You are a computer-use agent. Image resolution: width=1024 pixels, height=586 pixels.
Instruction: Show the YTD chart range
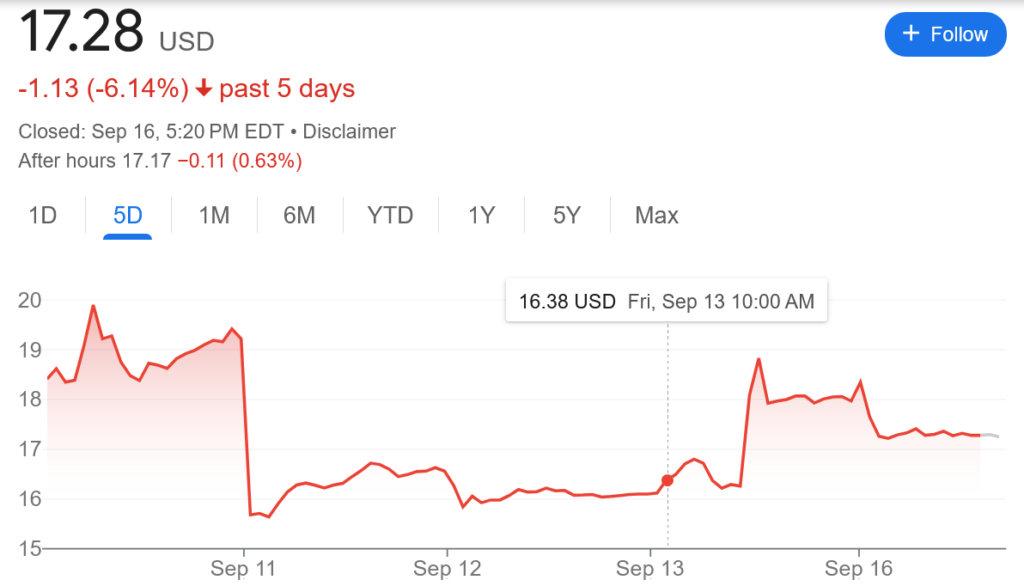(390, 215)
